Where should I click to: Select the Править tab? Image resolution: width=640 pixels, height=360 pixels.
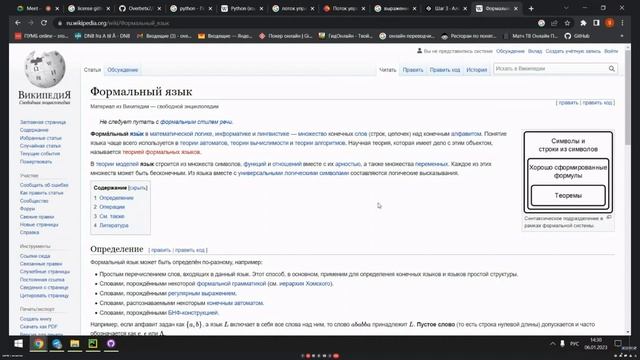click(x=413, y=70)
